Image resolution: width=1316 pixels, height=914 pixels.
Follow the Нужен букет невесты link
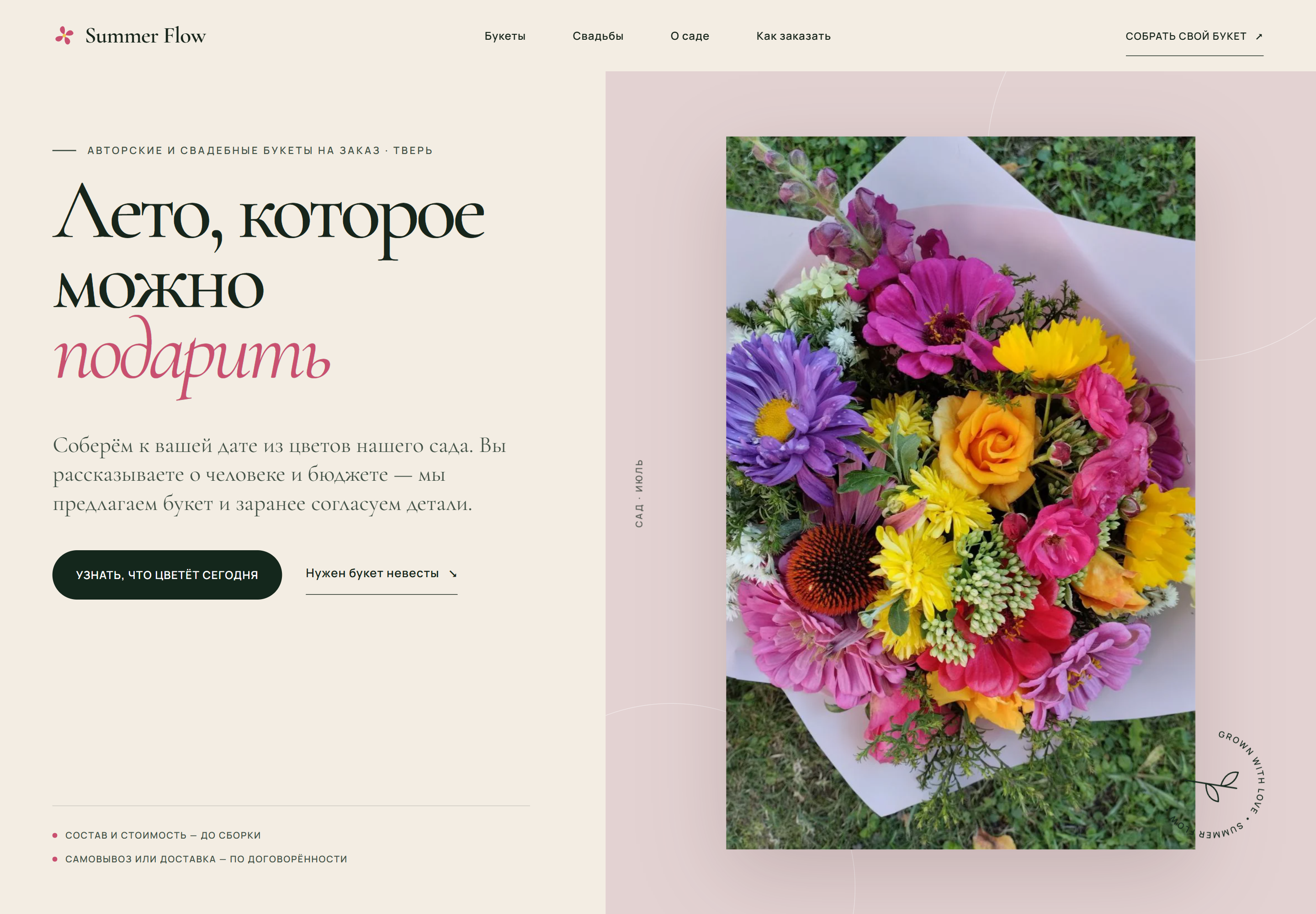(382, 574)
